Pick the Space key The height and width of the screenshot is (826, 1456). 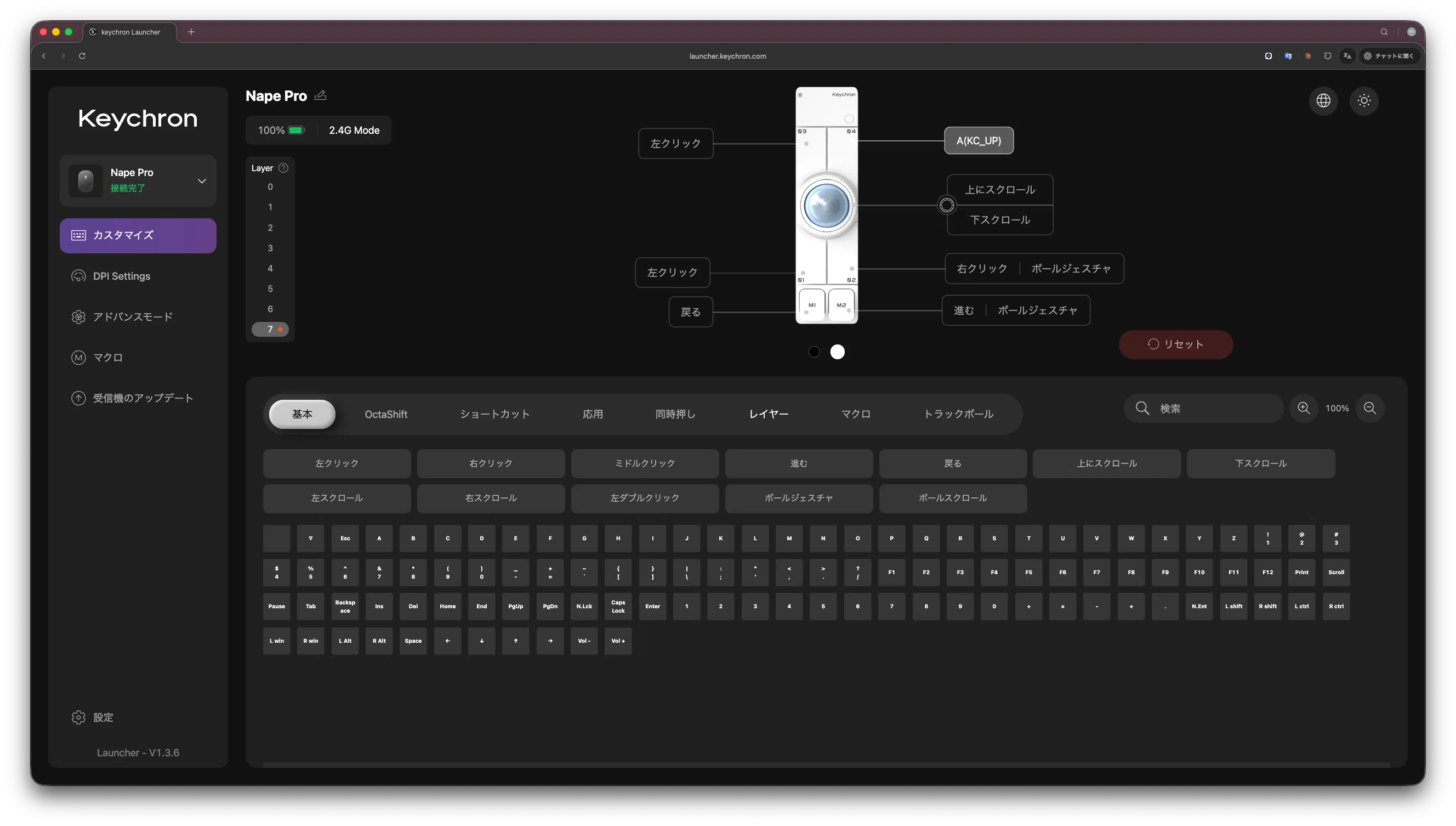413,641
